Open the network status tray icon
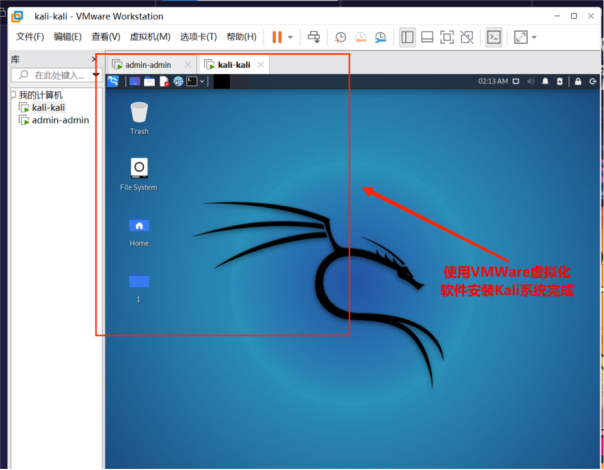This screenshot has height=470, width=604. coord(516,81)
